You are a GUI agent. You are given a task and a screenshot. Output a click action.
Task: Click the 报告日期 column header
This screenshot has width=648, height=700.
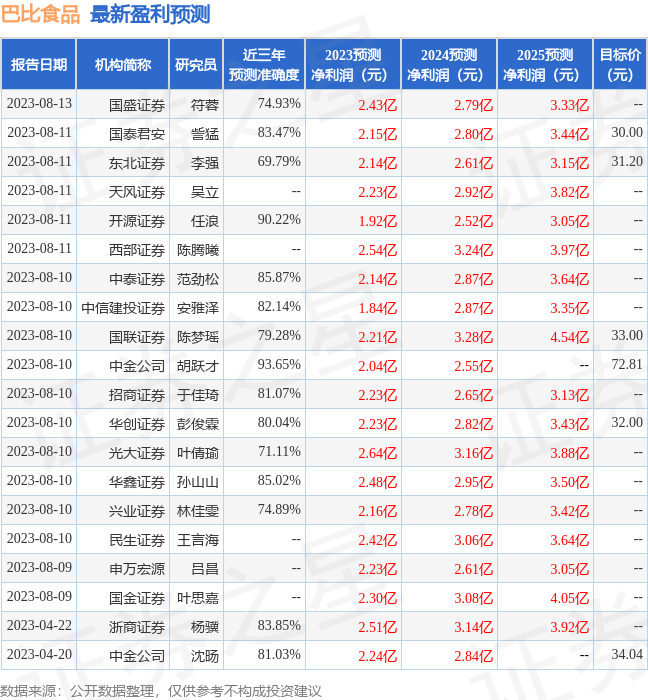click(x=39, y=65)
